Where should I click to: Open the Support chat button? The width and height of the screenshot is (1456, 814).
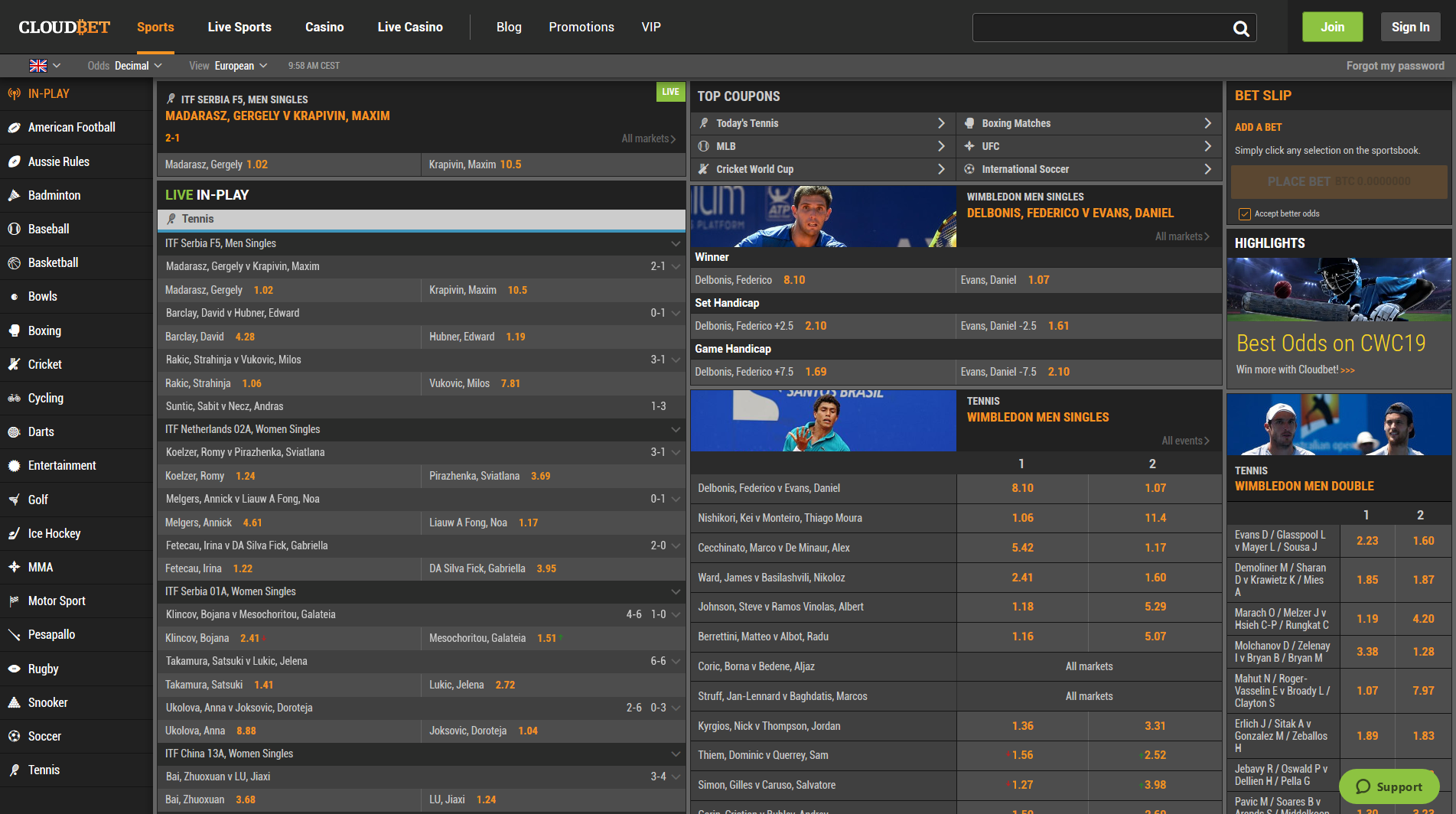point(1389,786)
